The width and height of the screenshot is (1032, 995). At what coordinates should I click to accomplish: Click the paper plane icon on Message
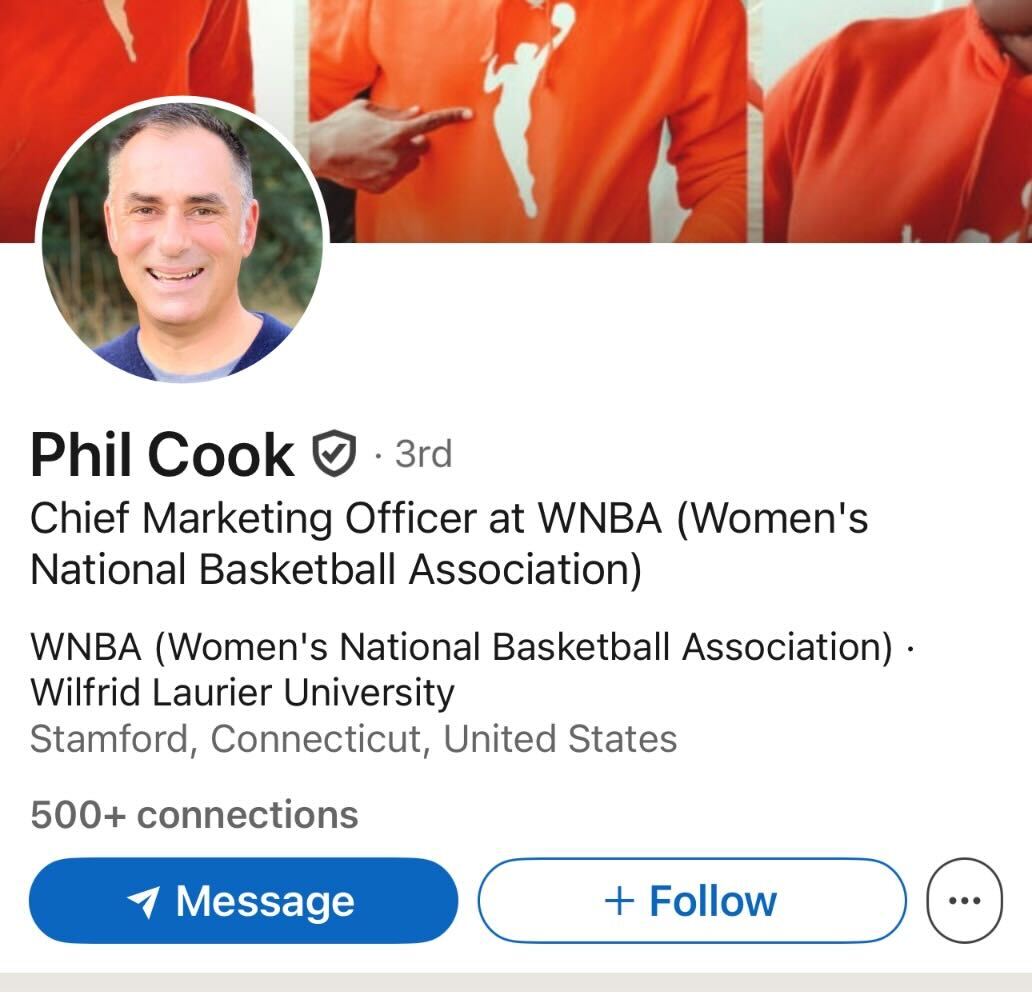pos(143,900)
